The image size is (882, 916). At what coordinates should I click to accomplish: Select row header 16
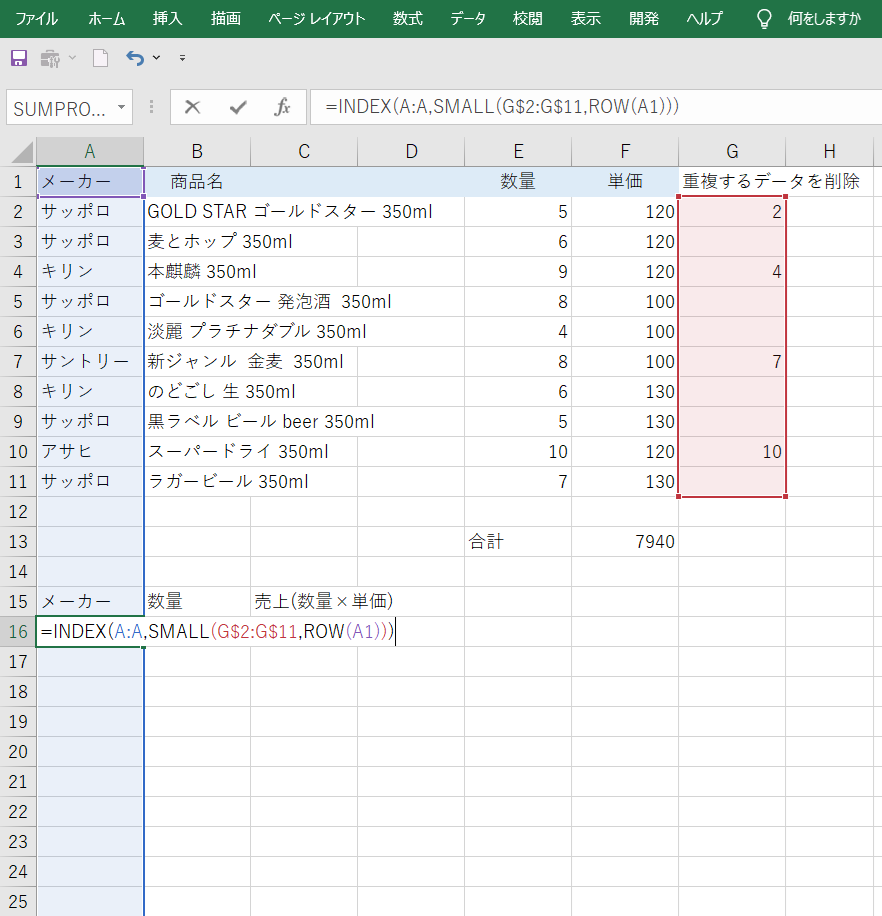(18, 631)
